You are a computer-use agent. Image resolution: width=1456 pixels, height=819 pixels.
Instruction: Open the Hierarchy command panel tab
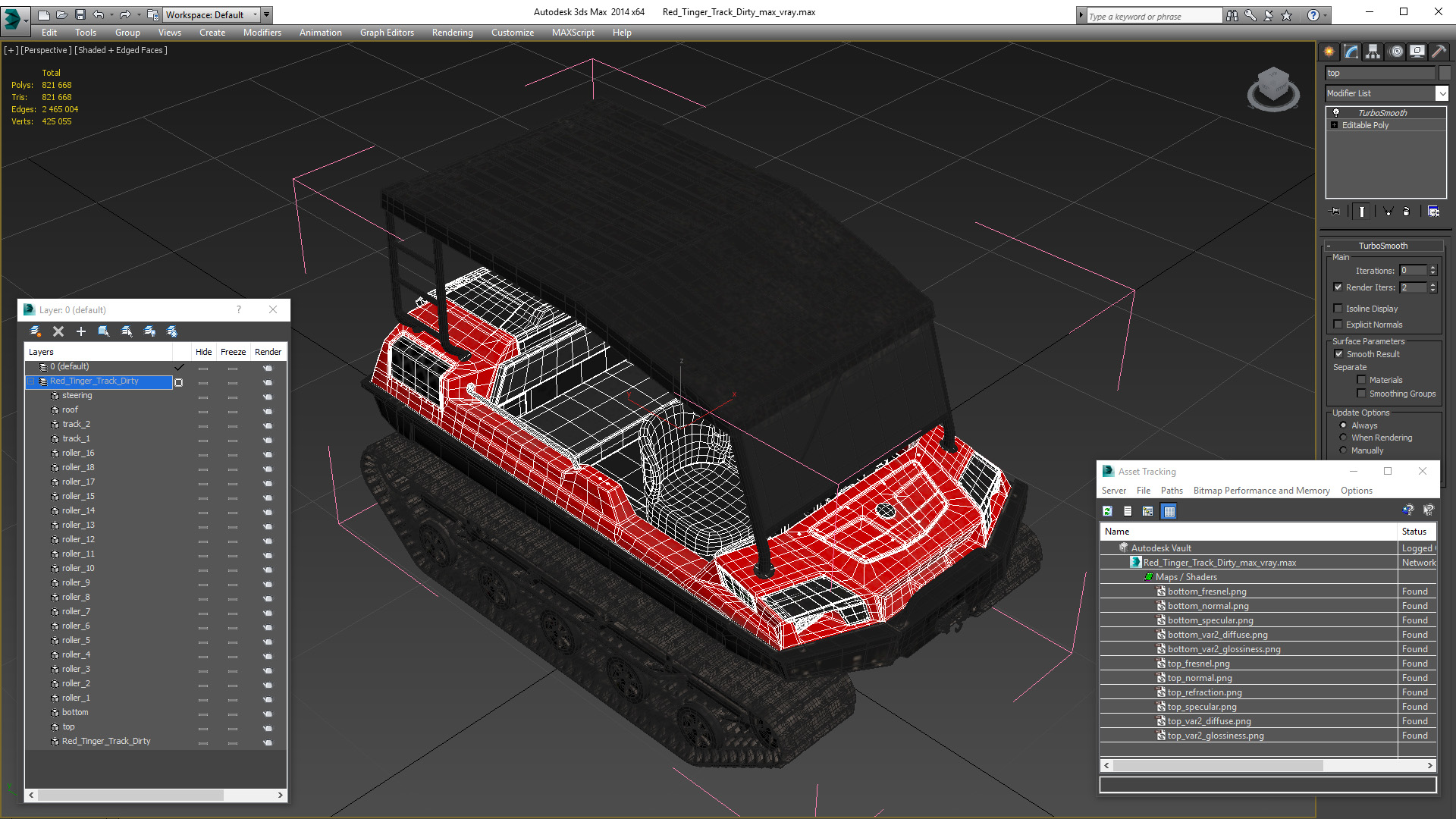1373,52
